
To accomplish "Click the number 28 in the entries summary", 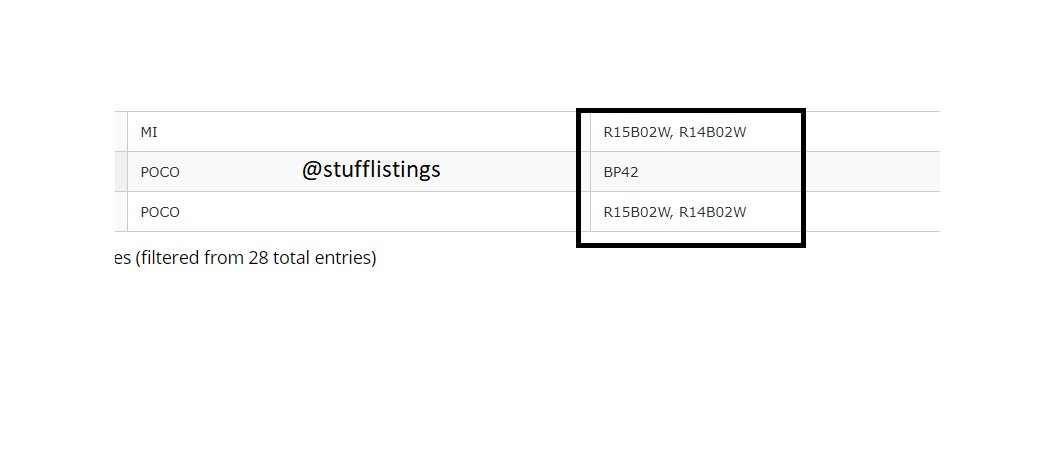I will coord(258,258).
